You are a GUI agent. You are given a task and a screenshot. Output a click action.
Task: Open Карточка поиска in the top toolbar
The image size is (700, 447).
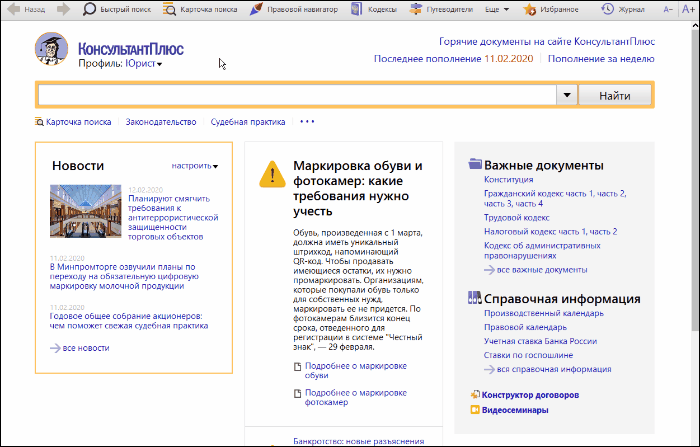(x=208, y=9)
